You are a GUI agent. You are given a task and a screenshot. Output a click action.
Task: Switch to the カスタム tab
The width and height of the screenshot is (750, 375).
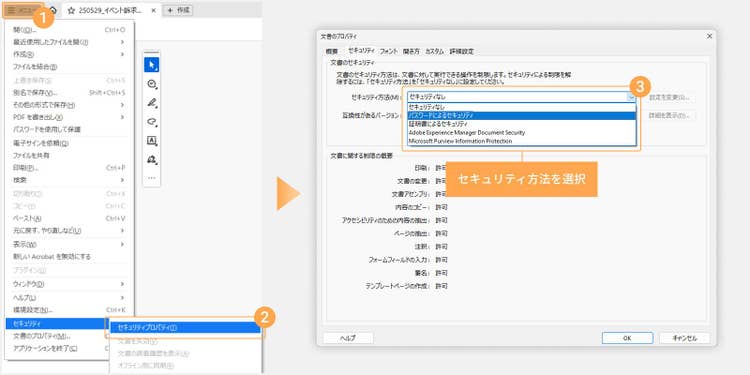[435, 51]
